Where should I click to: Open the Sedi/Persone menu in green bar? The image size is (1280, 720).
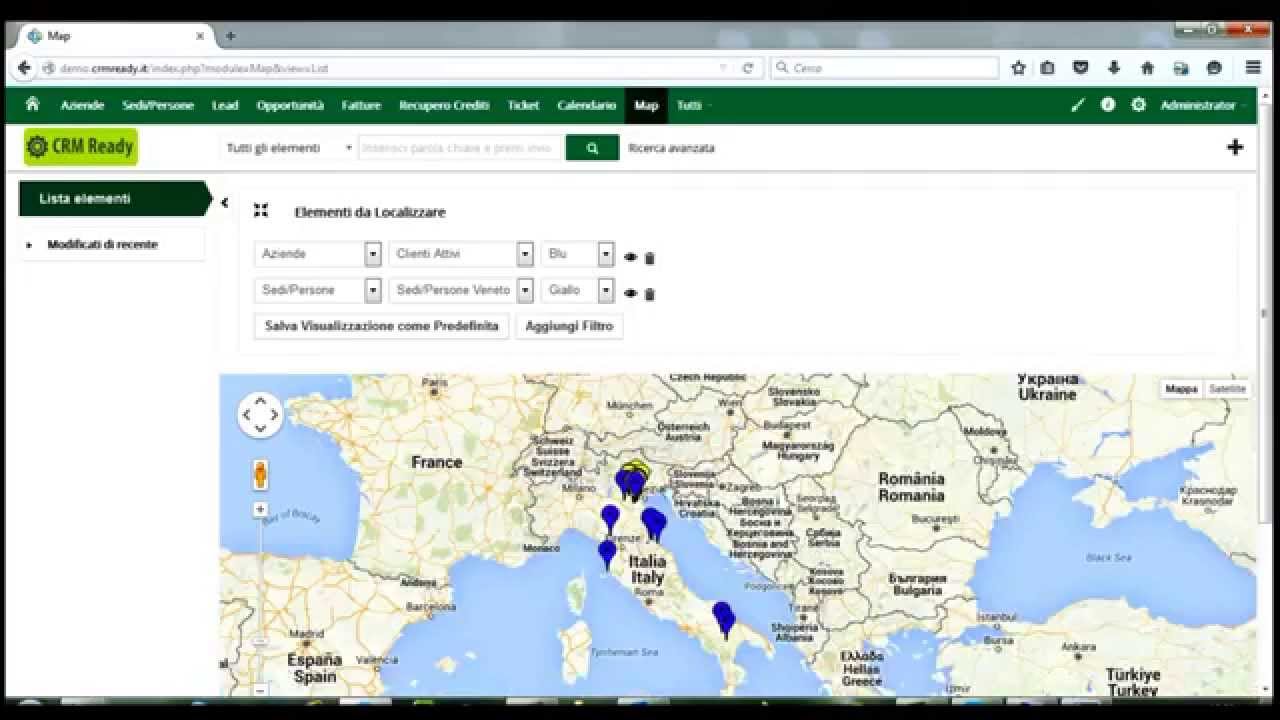point(158,105)
